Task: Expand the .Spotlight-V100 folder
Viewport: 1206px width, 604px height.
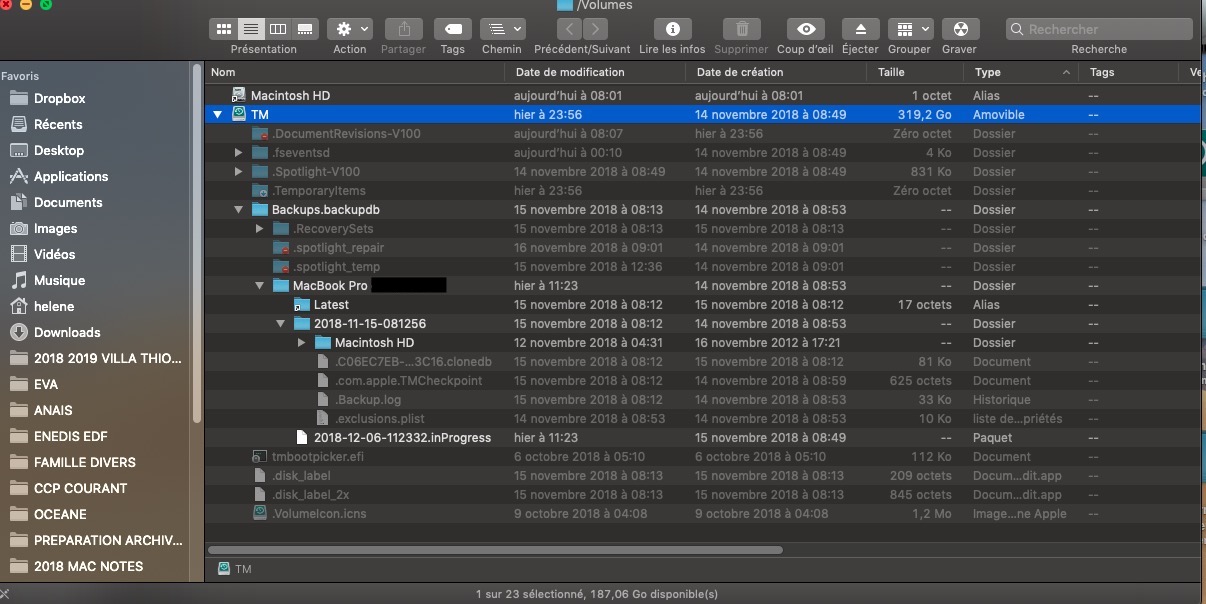Action: (238, 172)
